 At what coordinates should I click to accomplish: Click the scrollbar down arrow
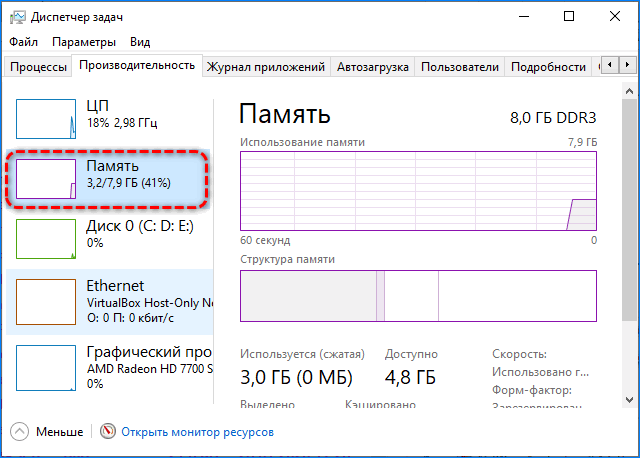(629, 400)
